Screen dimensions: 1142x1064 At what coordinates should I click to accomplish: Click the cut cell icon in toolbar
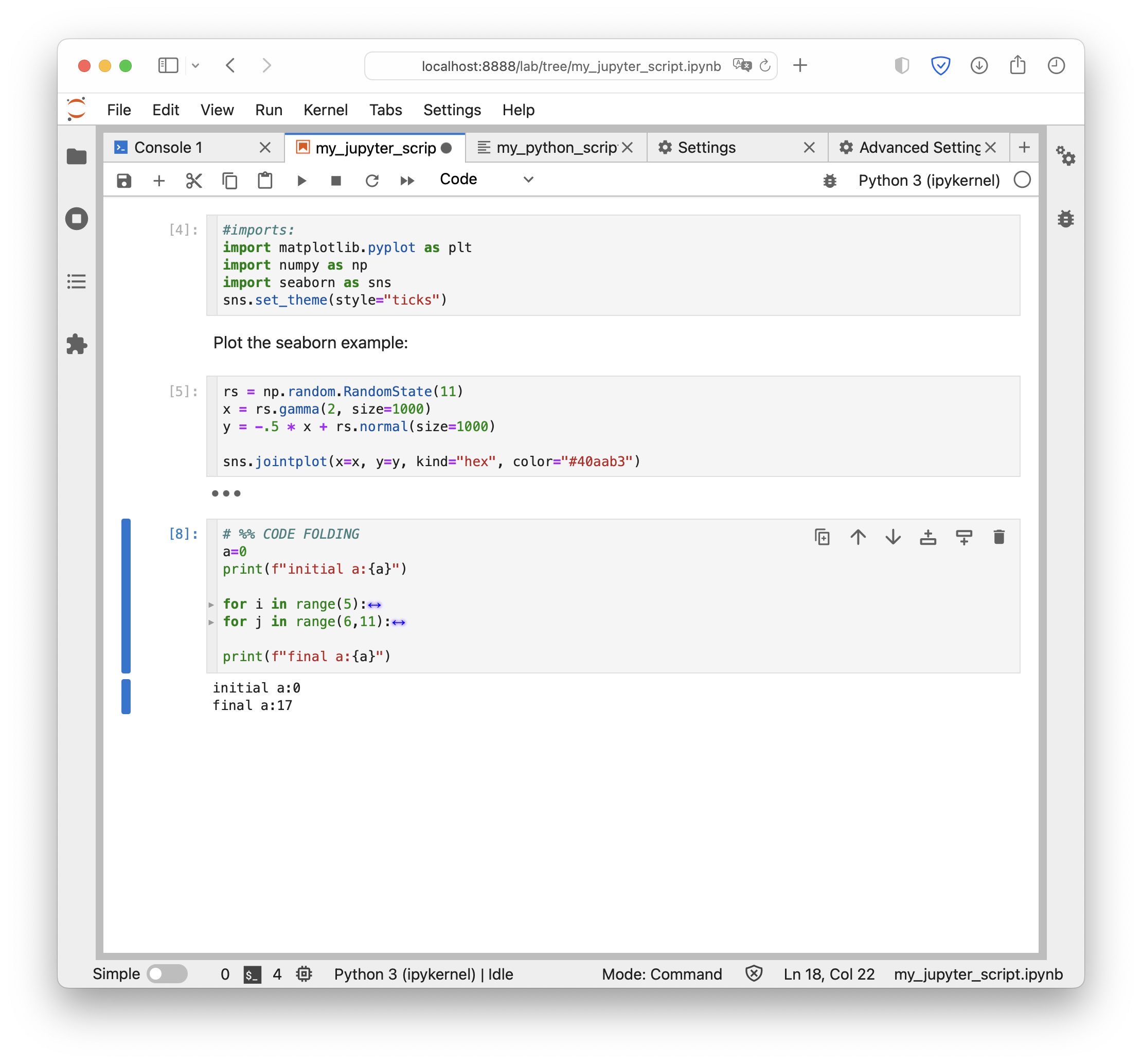[x=194, y=181]
